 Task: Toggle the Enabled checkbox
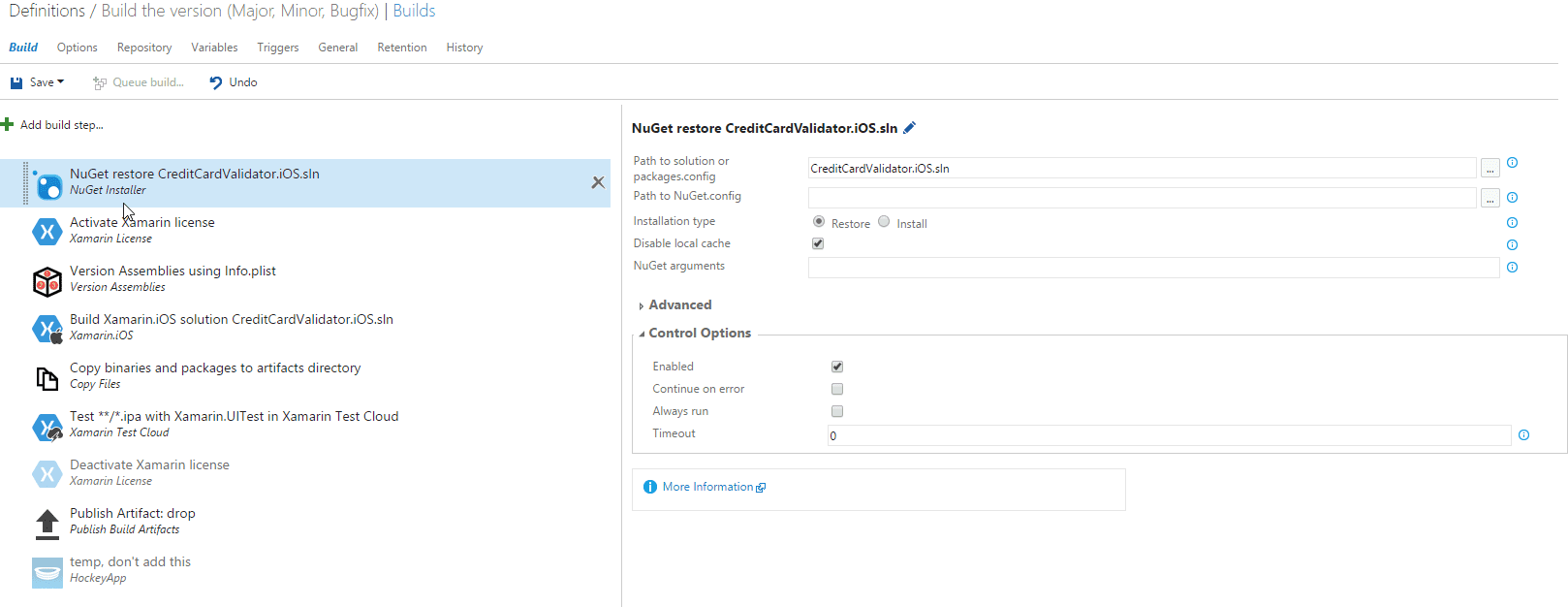pos(837,367)
